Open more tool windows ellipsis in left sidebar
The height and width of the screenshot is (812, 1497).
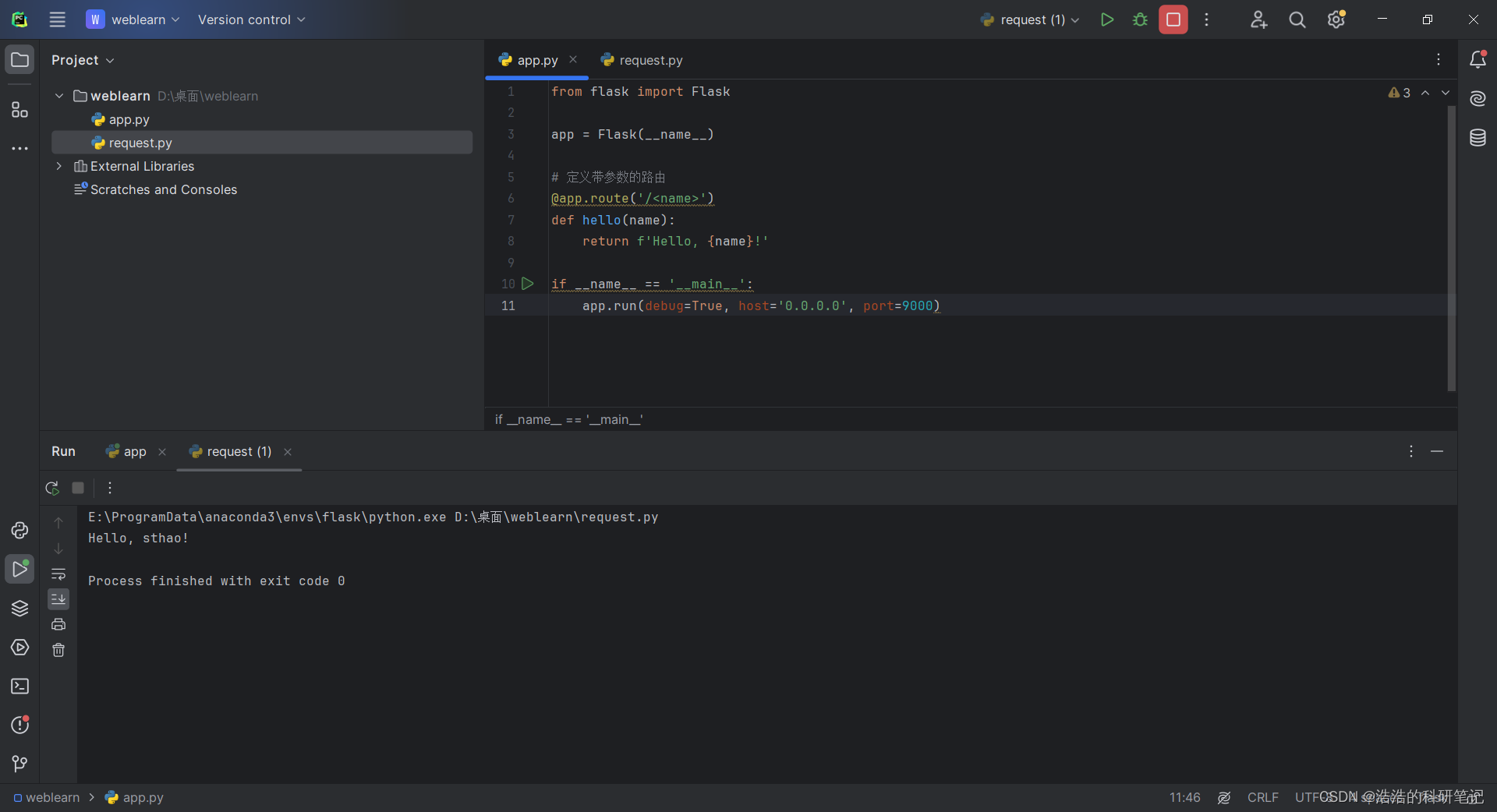[x=19, y=148]
